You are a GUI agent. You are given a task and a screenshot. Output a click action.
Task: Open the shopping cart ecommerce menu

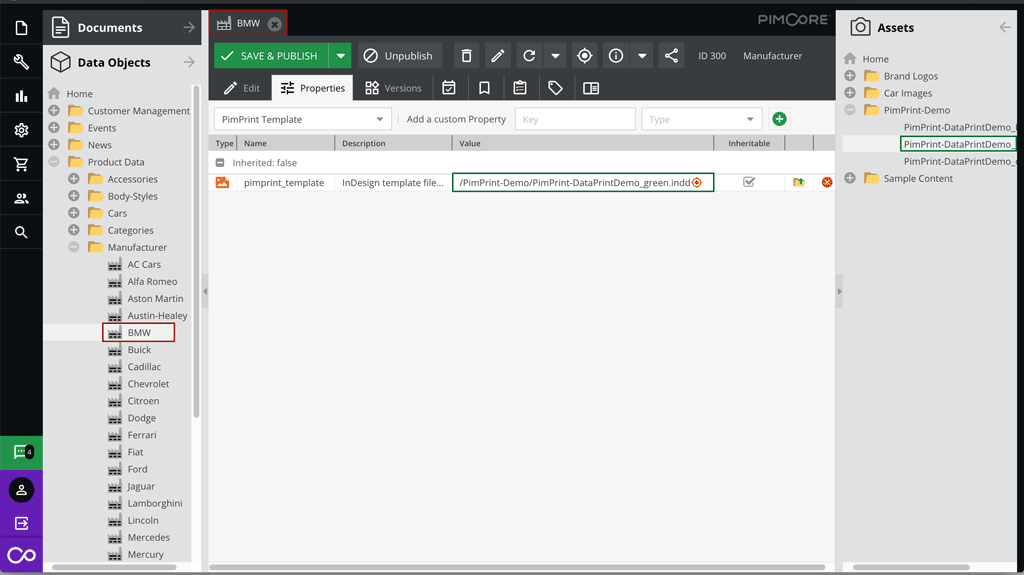21,164
